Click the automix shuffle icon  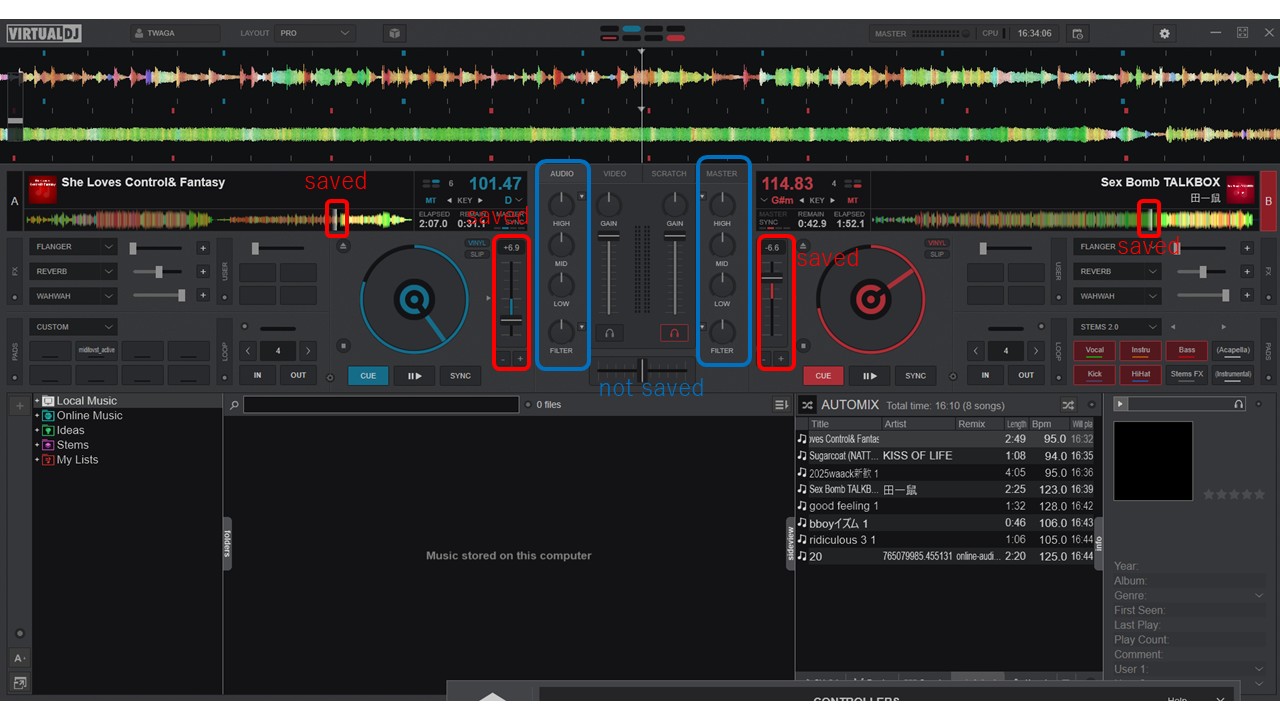coord(1068,405)
